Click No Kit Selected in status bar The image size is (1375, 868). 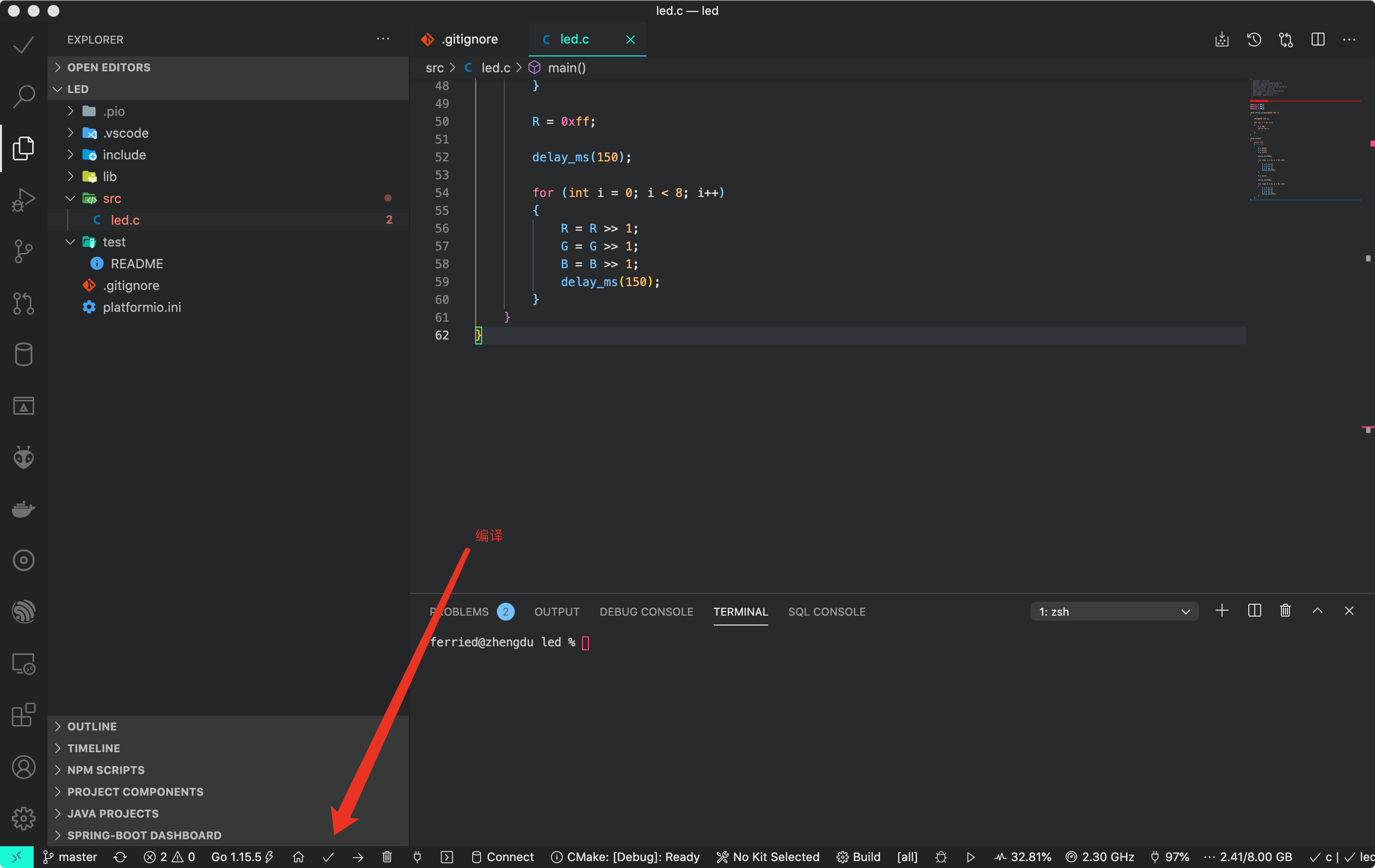pyautogui.click(x=768, y=857)
